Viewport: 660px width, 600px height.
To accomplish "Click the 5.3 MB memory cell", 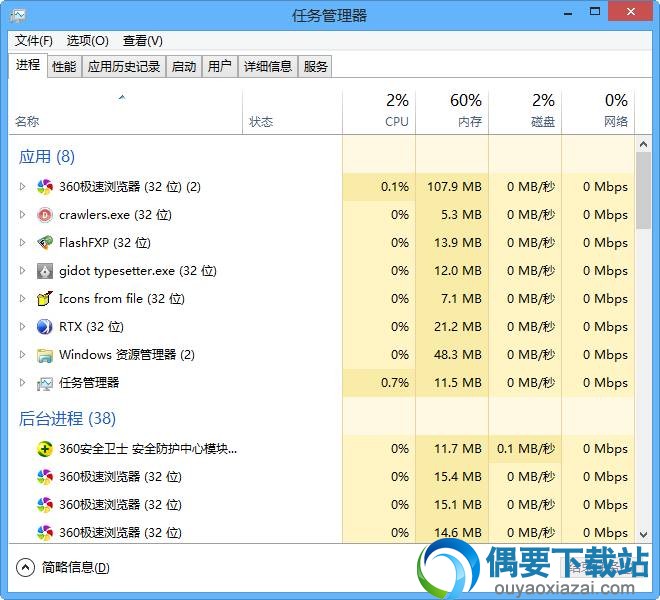I will click(x=452, y=215).
